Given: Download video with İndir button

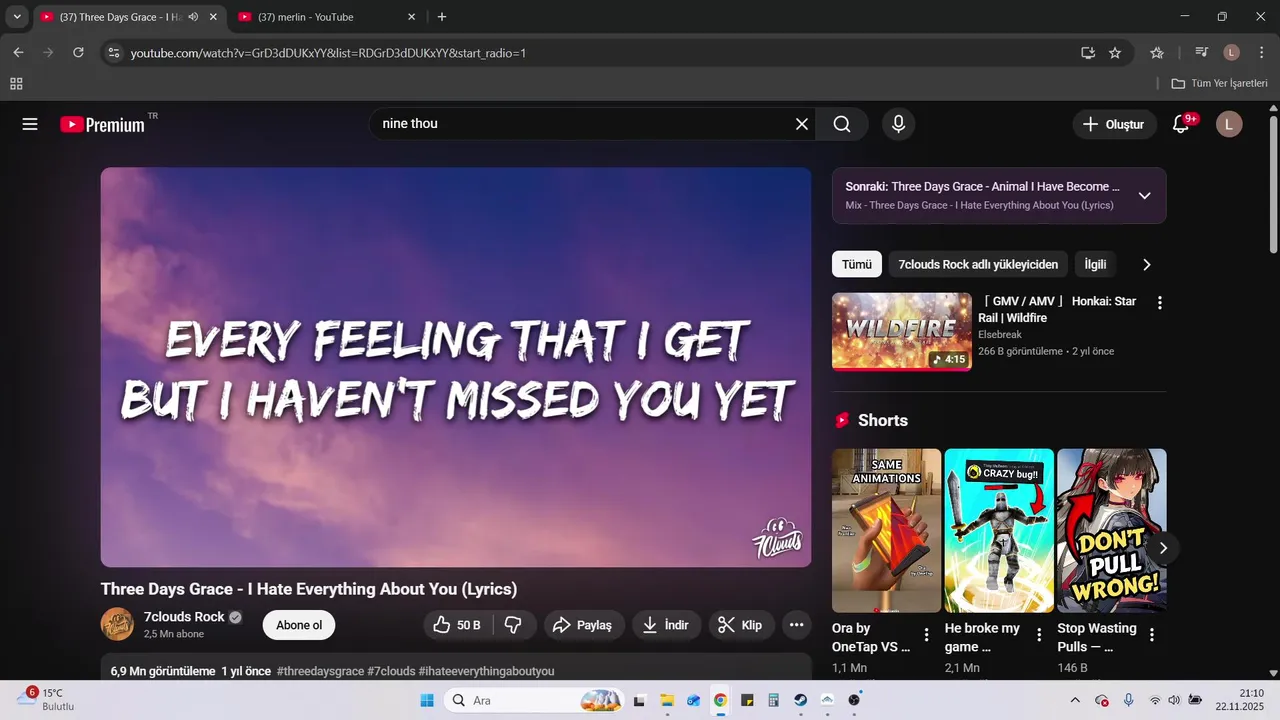Looking at the screenshot, I should coord(666,625).
